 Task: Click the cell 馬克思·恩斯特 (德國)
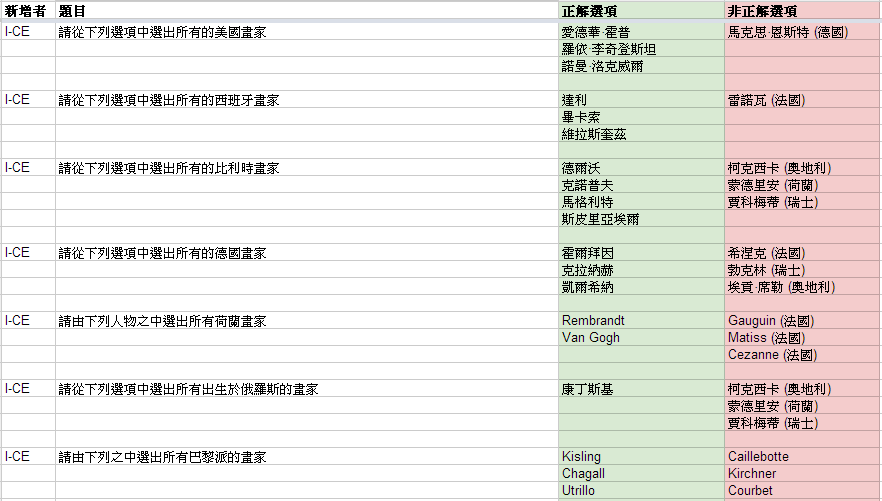[x=803, y=32]
